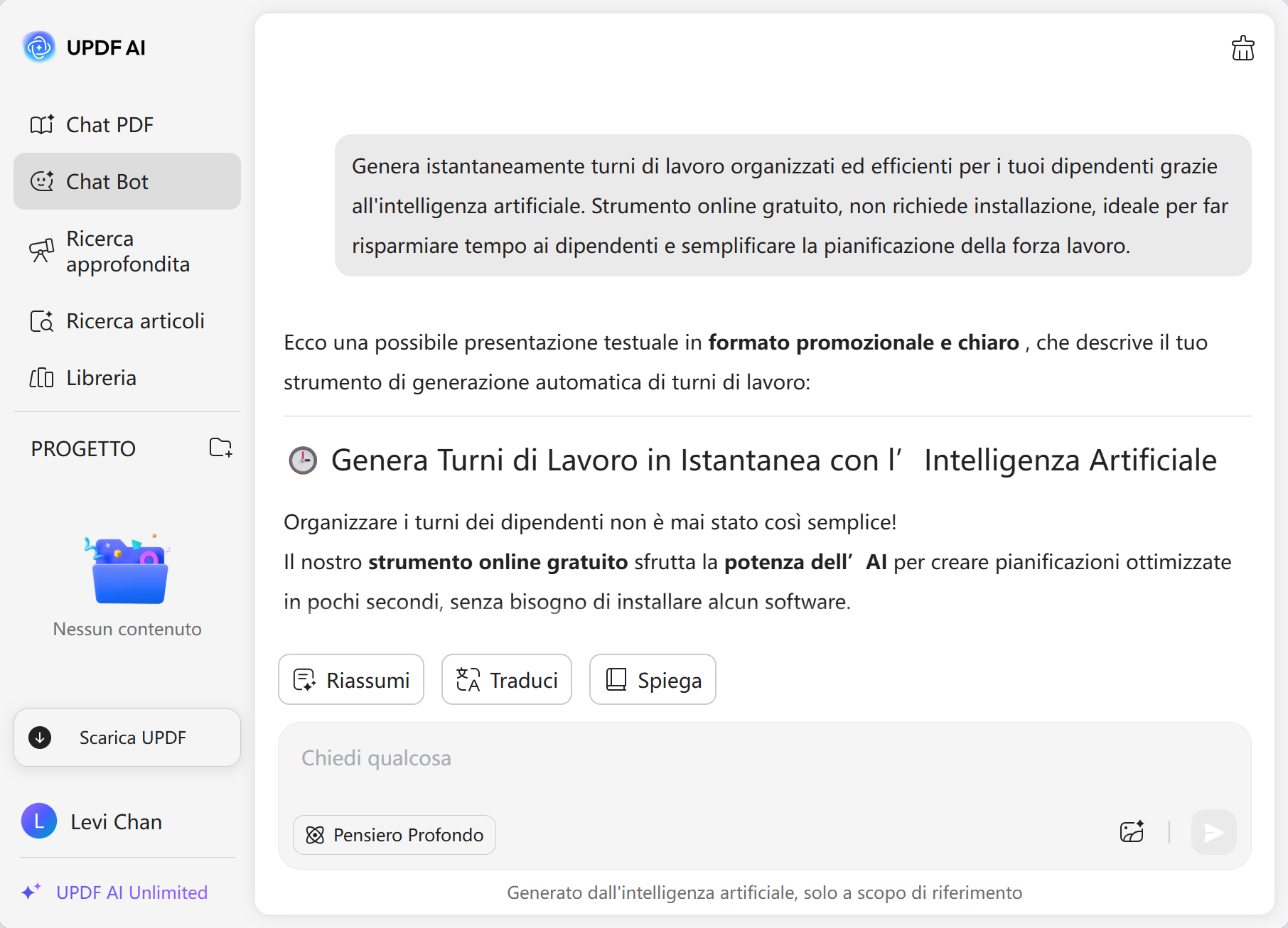Toggle Pensiero Profondo deep thinking mode
The height and width of the screenshot is (928, 1288).
pos(395,835)
